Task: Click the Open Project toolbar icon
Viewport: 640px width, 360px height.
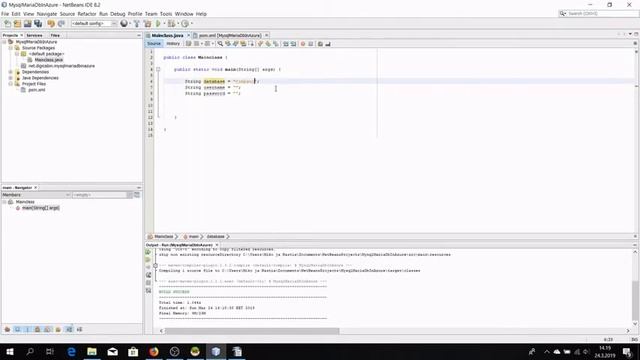Action: (x=27, y=24)
